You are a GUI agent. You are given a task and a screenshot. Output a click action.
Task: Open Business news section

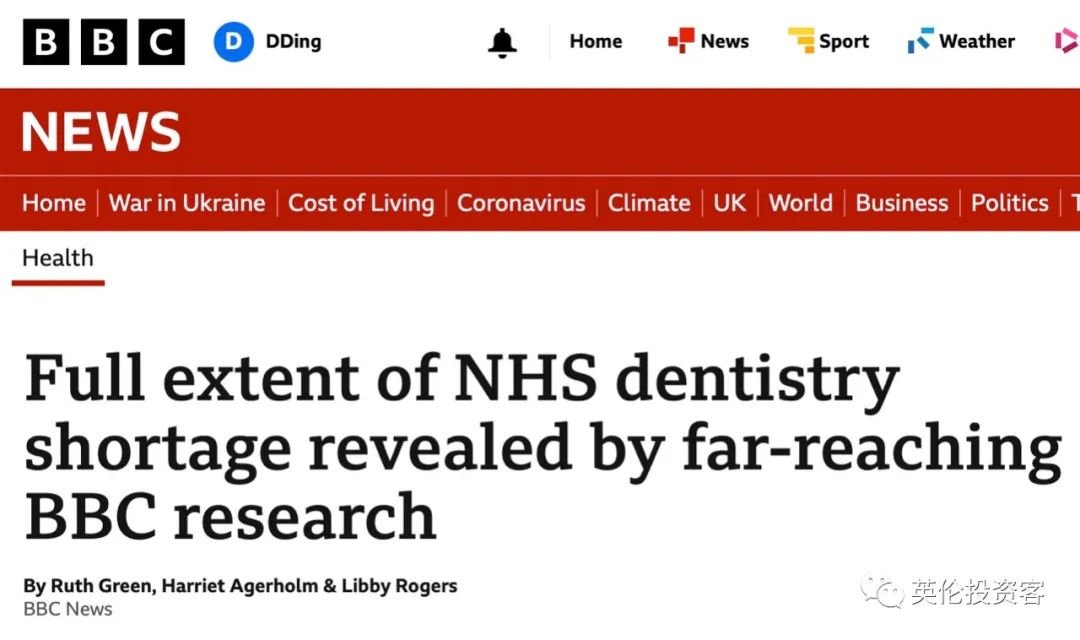point(902,203)
